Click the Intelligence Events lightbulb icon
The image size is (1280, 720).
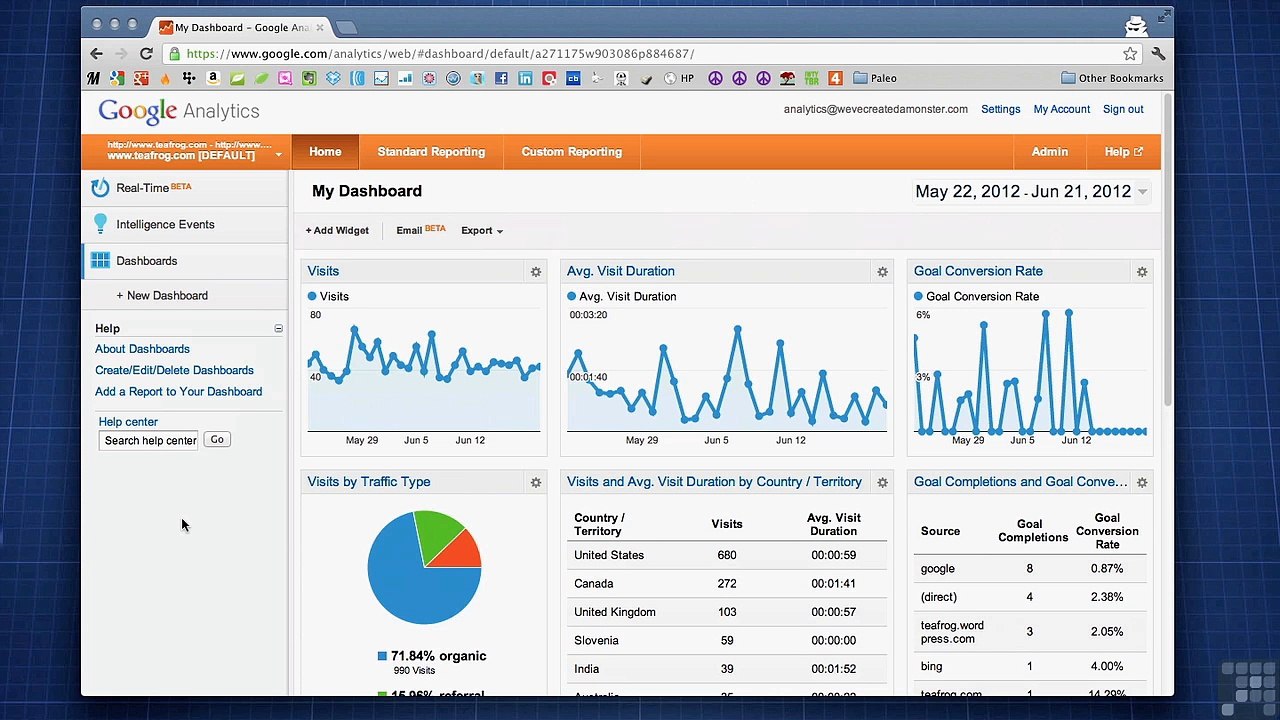point(100,224)
